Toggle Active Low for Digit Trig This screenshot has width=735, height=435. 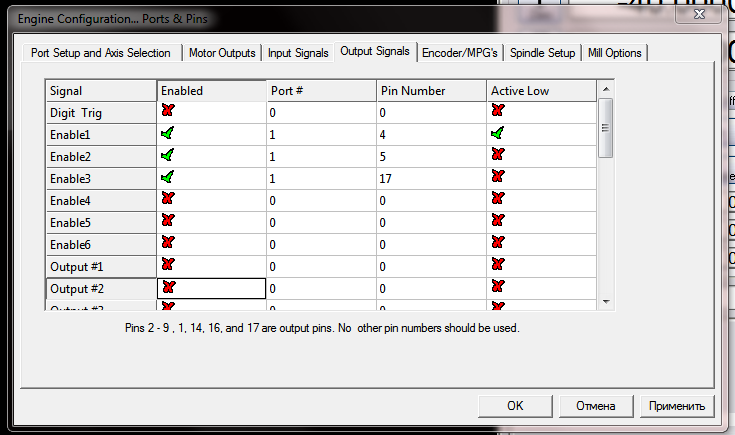tap(498, 110)
